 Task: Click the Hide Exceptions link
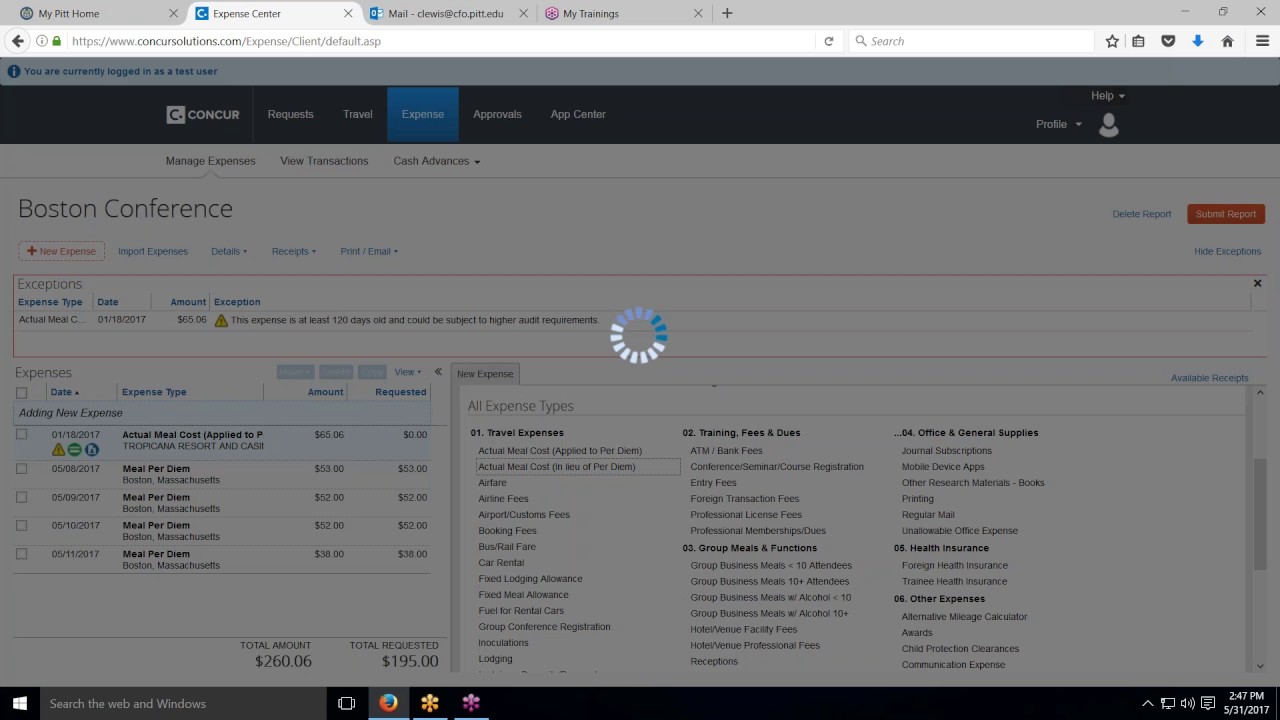(1227, 251)
